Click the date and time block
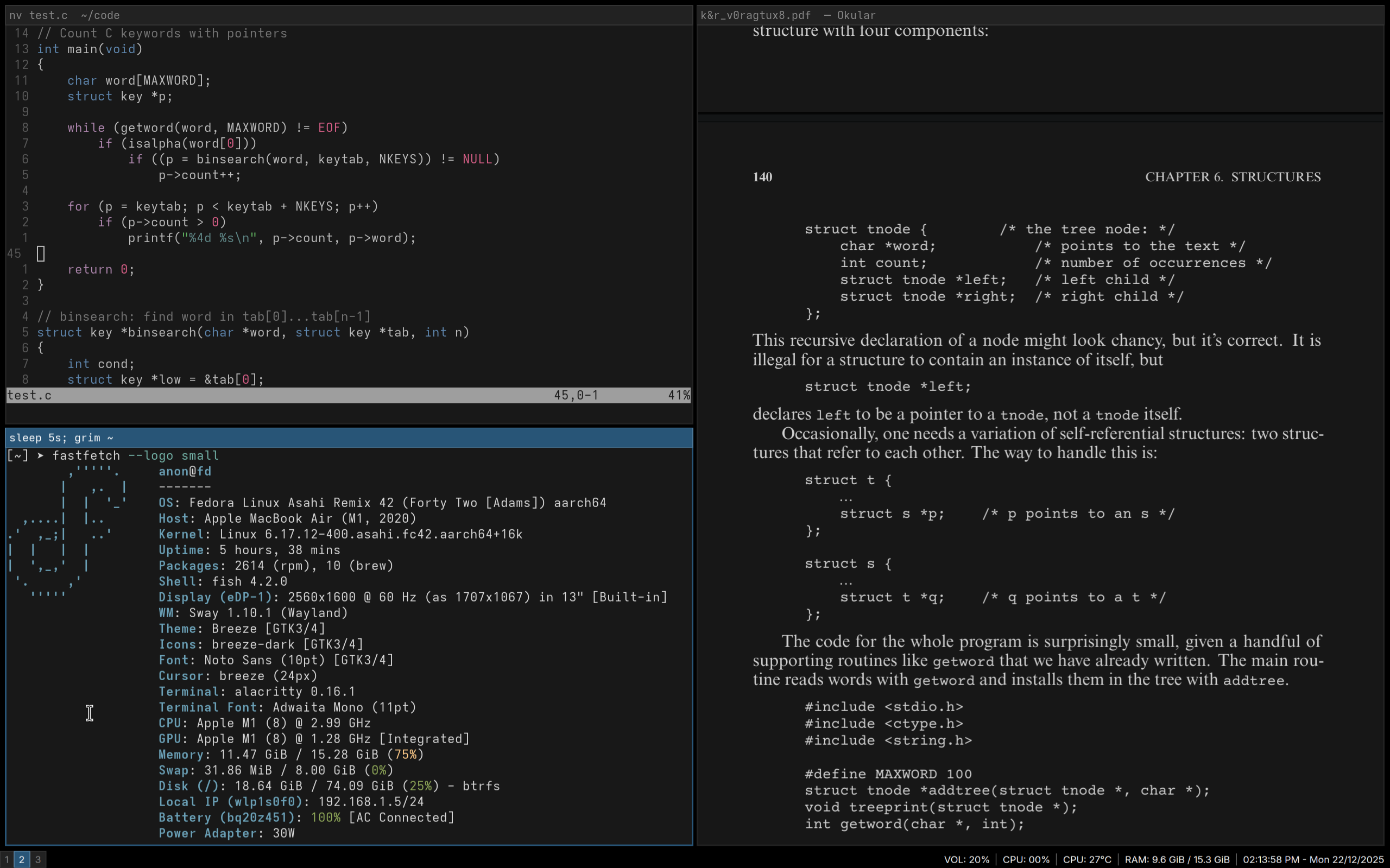The image size is (1390, 868). point(1313,859)
